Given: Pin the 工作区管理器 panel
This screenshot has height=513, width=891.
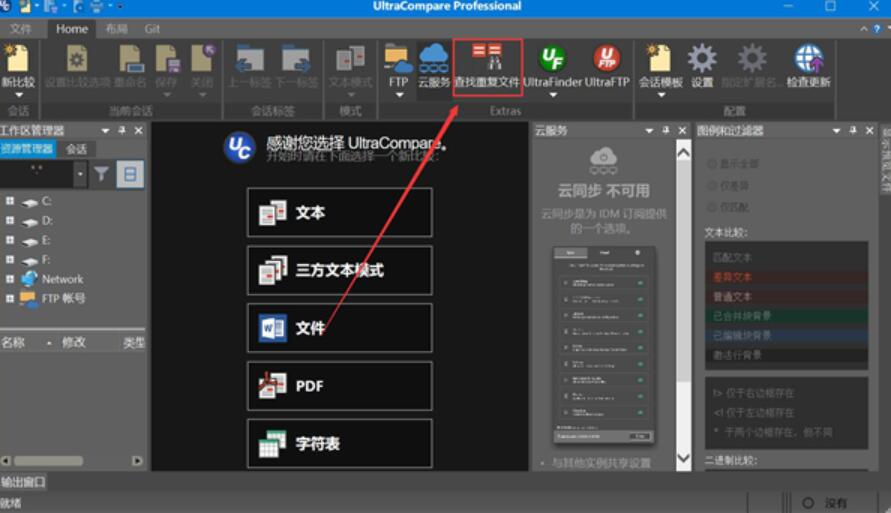Looking at the screenshot, I should [122, 131].
